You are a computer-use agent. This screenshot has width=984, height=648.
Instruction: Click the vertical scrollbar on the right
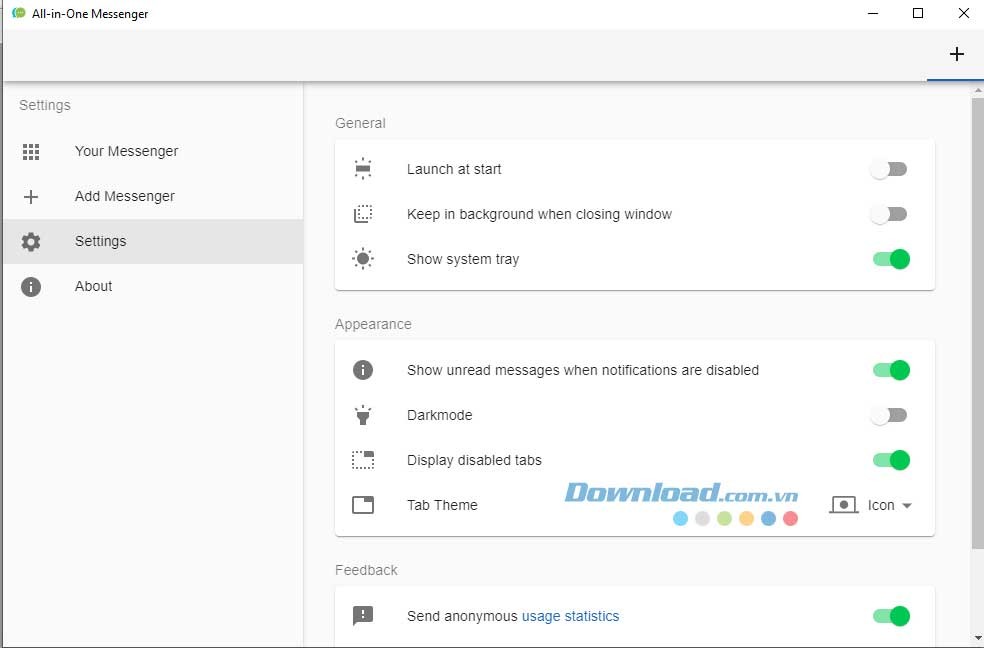click(977, 320)
